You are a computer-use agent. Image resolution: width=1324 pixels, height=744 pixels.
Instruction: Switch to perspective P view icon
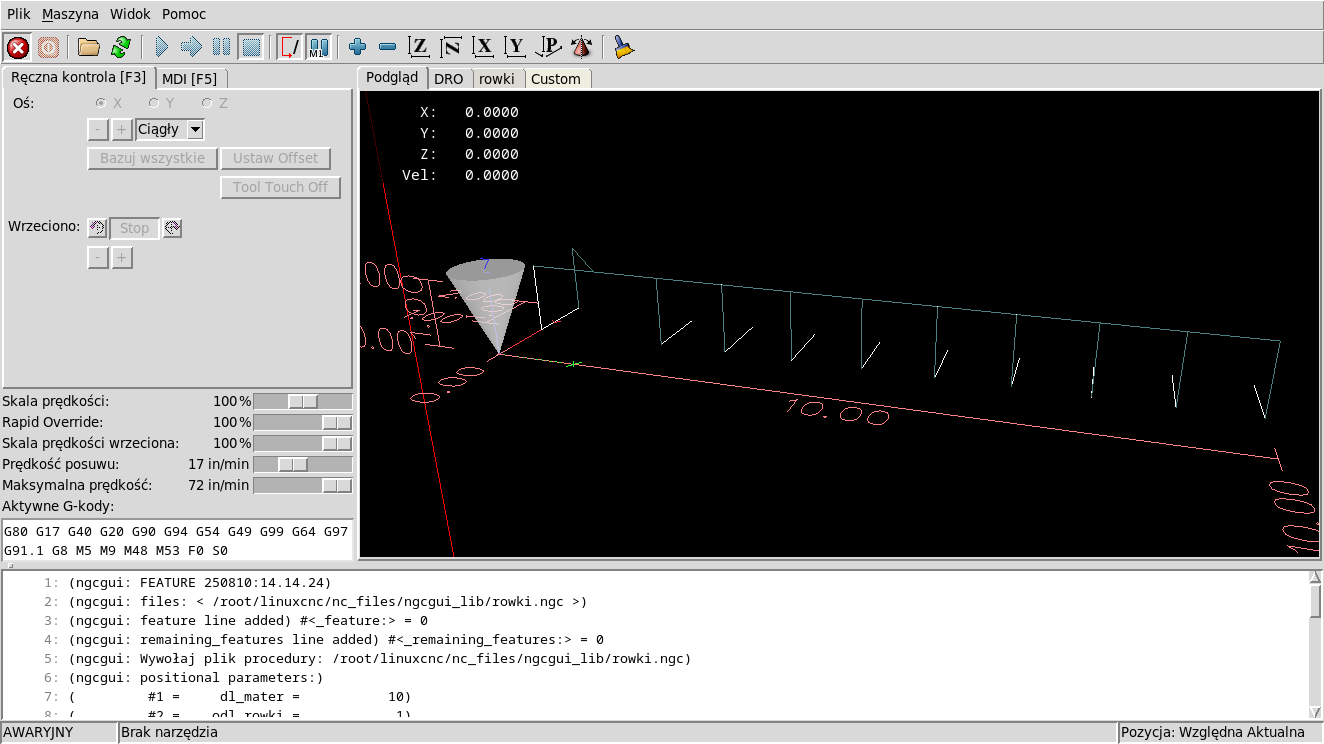pos(549,46)
